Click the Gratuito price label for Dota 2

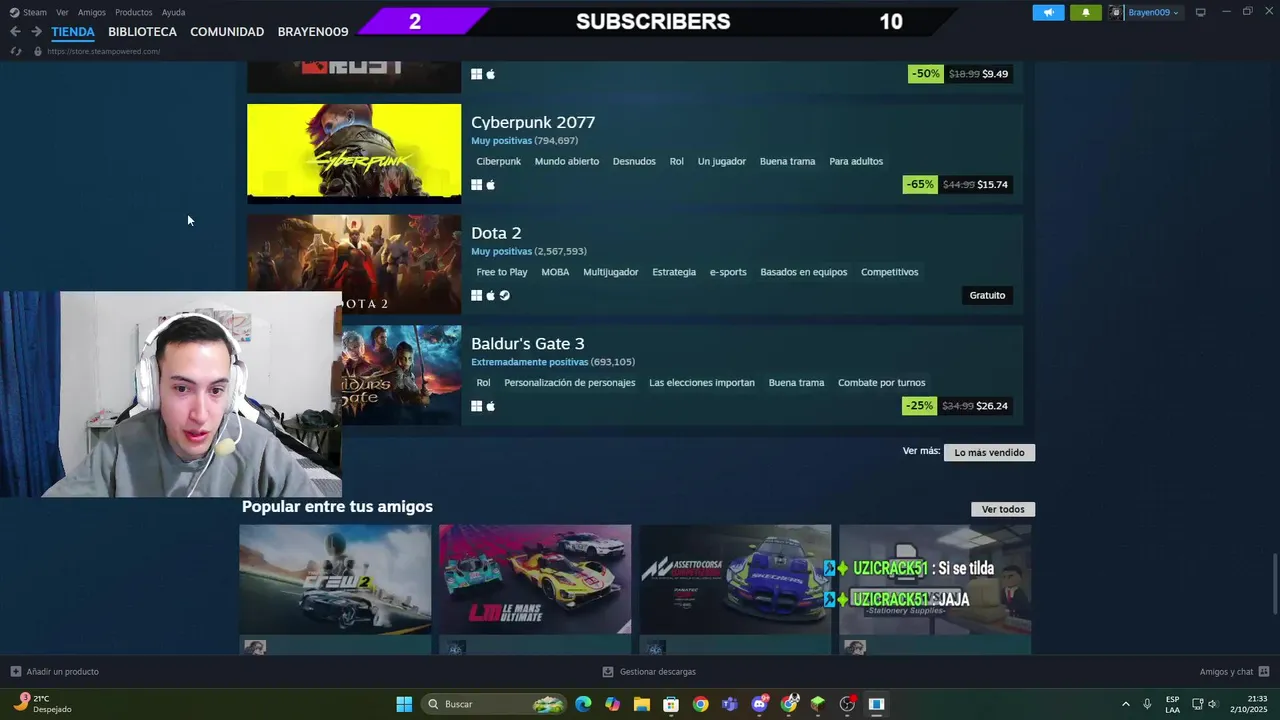pyautogui.click(x=987, y=295)
